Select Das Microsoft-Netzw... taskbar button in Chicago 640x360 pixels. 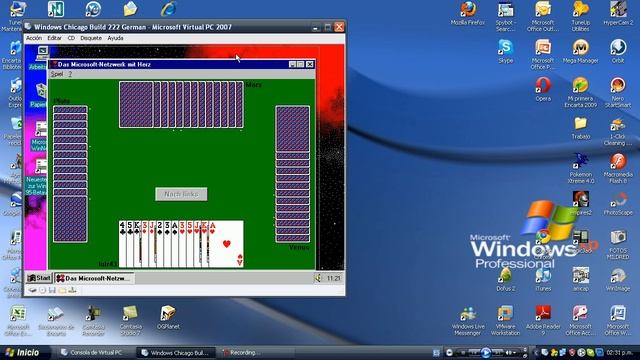coord(94,278)
